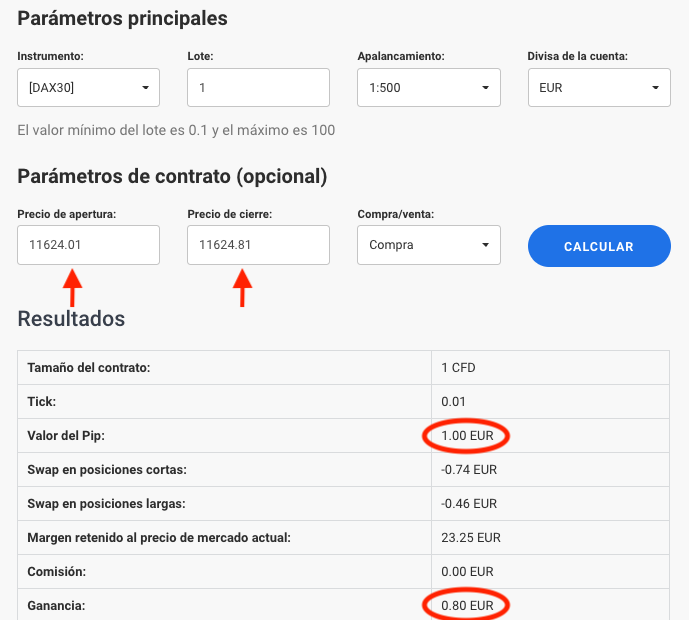Click red arrow under Precio de apertura

(x=73, y=289)
